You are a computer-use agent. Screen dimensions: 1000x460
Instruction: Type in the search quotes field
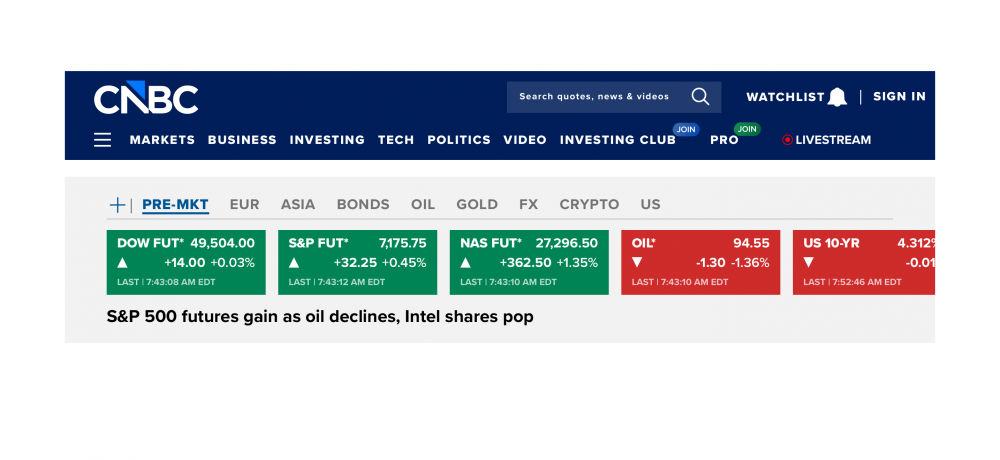point(595,97)
